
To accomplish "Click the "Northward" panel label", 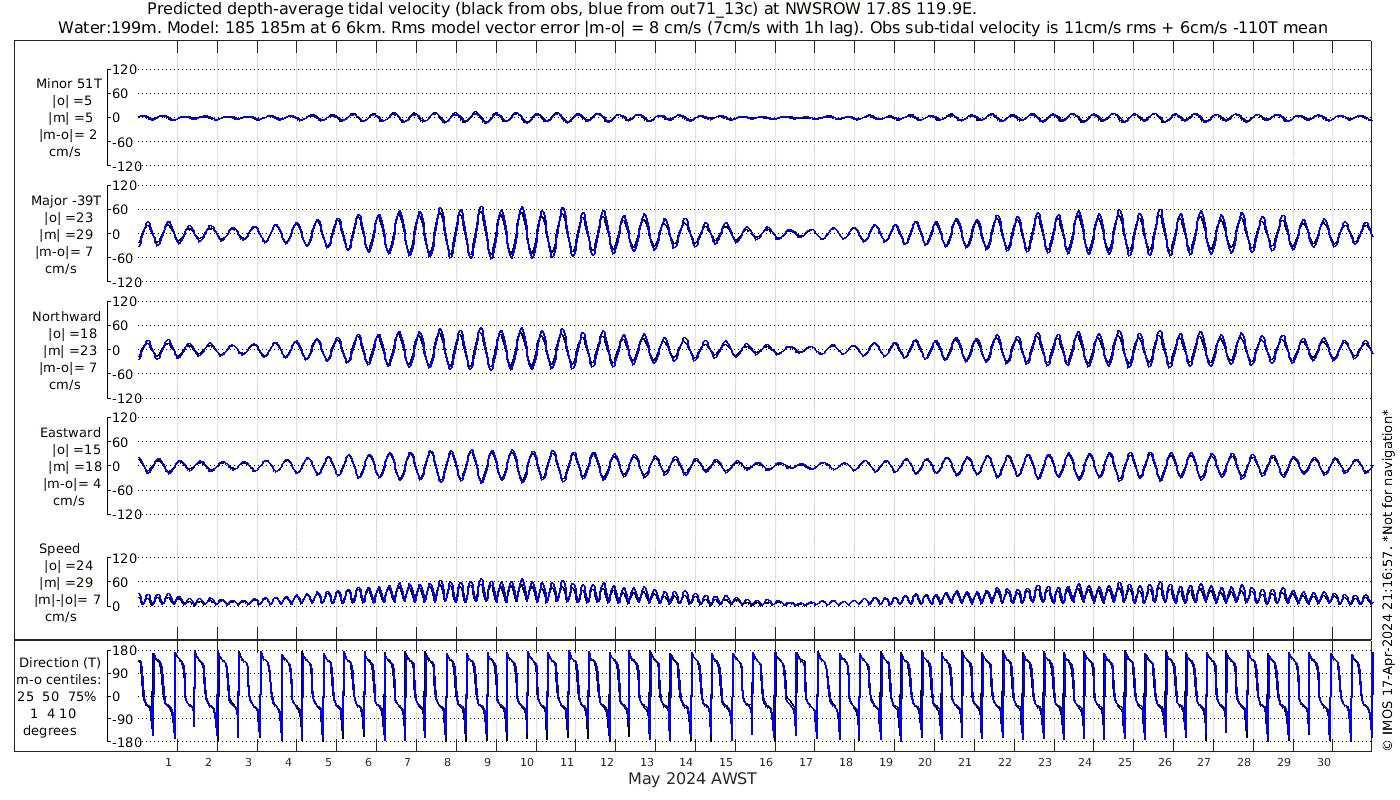I will click(x=66, y=317).
